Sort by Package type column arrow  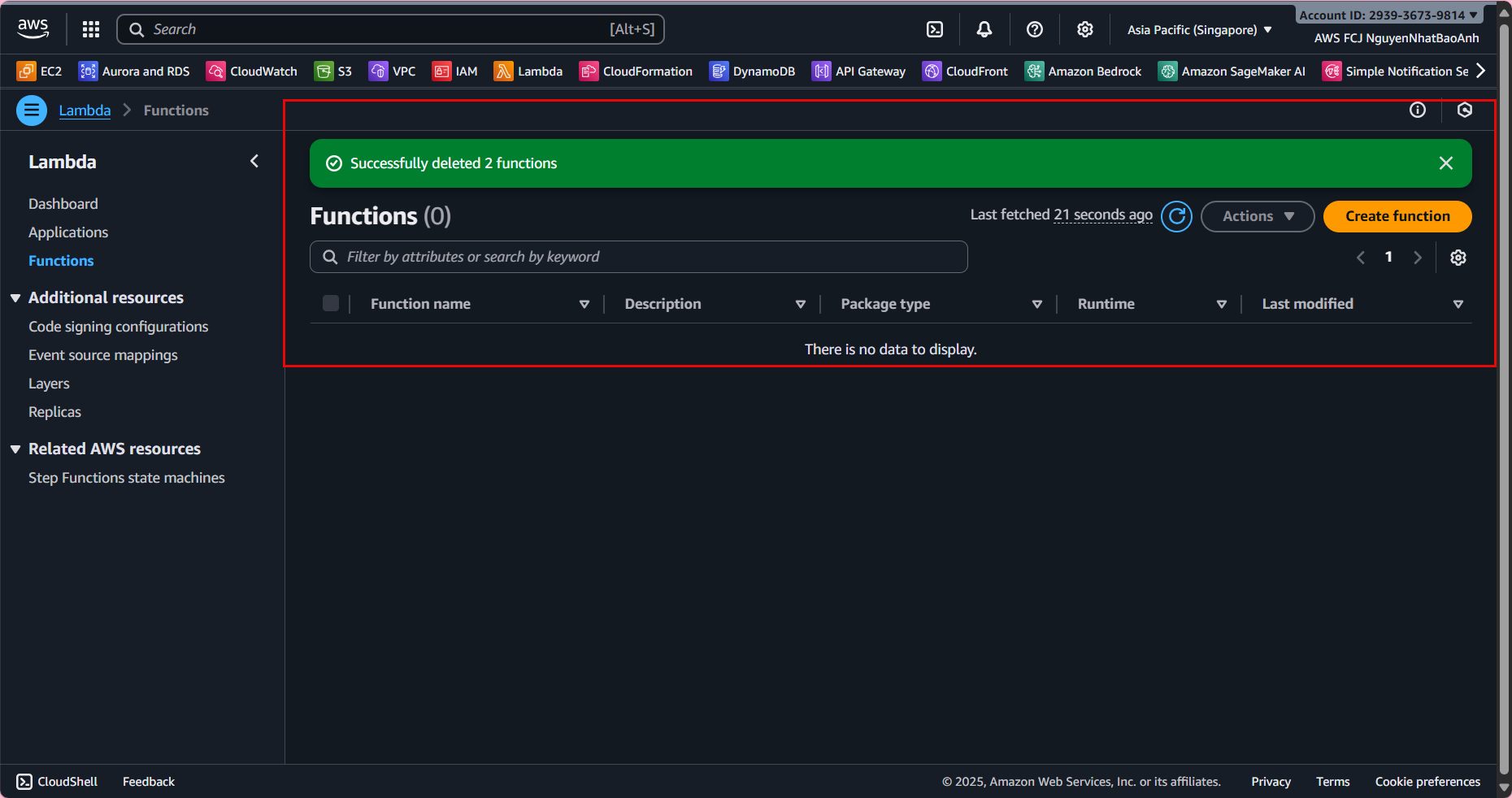point(1037,304)
